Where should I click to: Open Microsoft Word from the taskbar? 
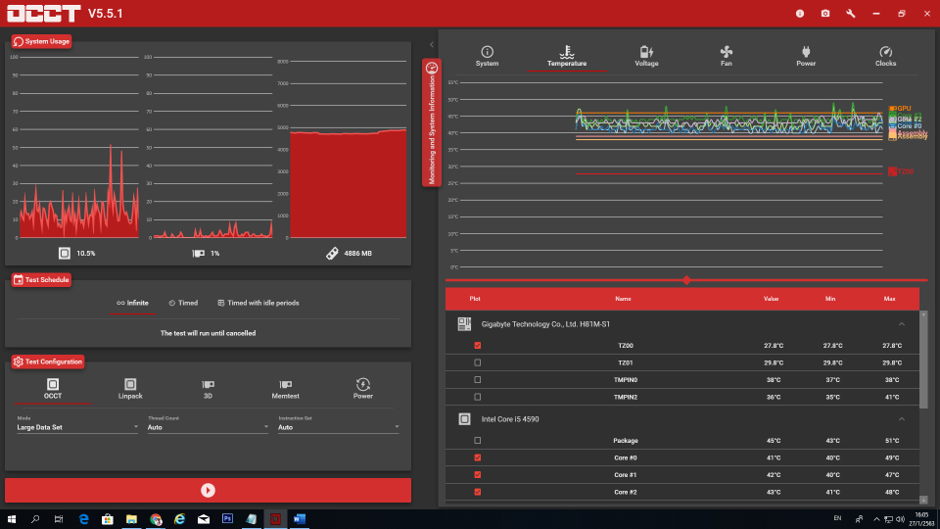pos(300,519)
